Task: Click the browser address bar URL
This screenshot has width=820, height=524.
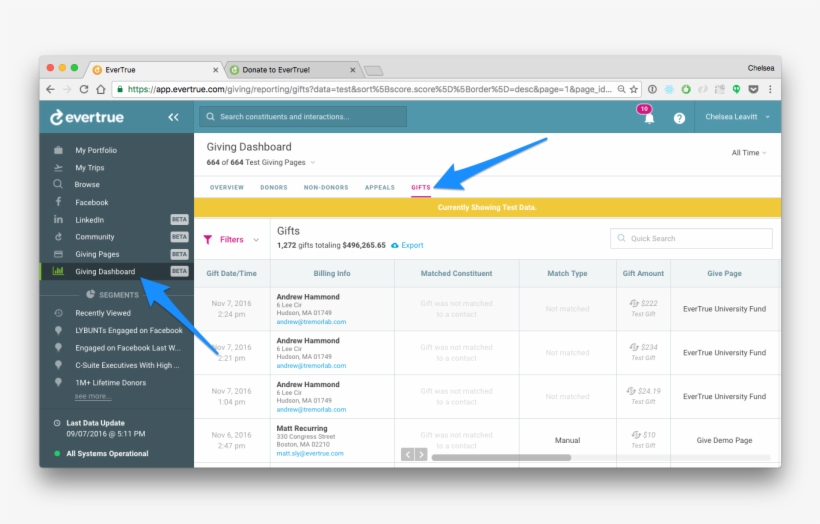Action: (x=369, y=89)
